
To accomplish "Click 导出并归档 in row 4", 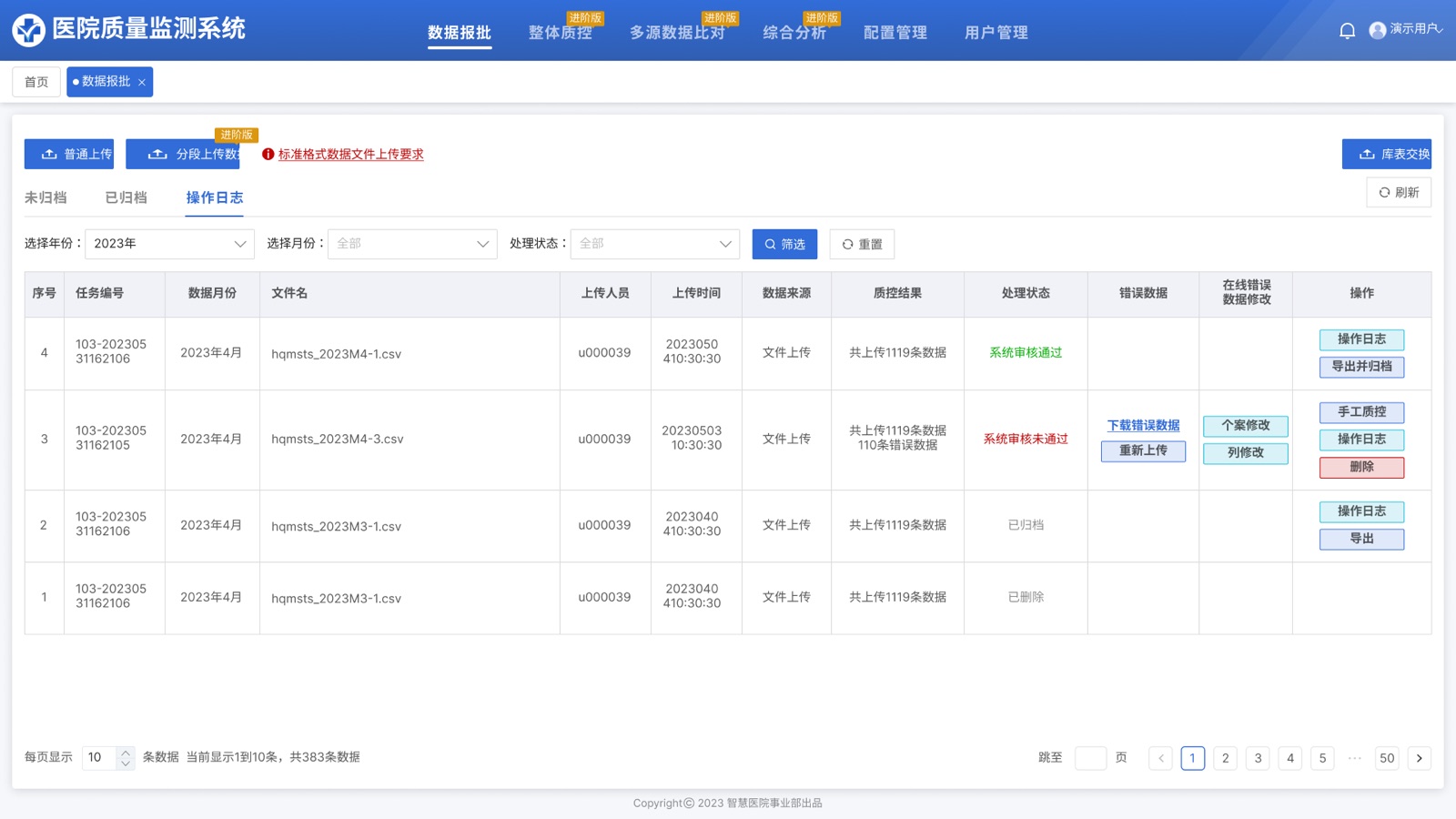I will (x=1362, y=367).
